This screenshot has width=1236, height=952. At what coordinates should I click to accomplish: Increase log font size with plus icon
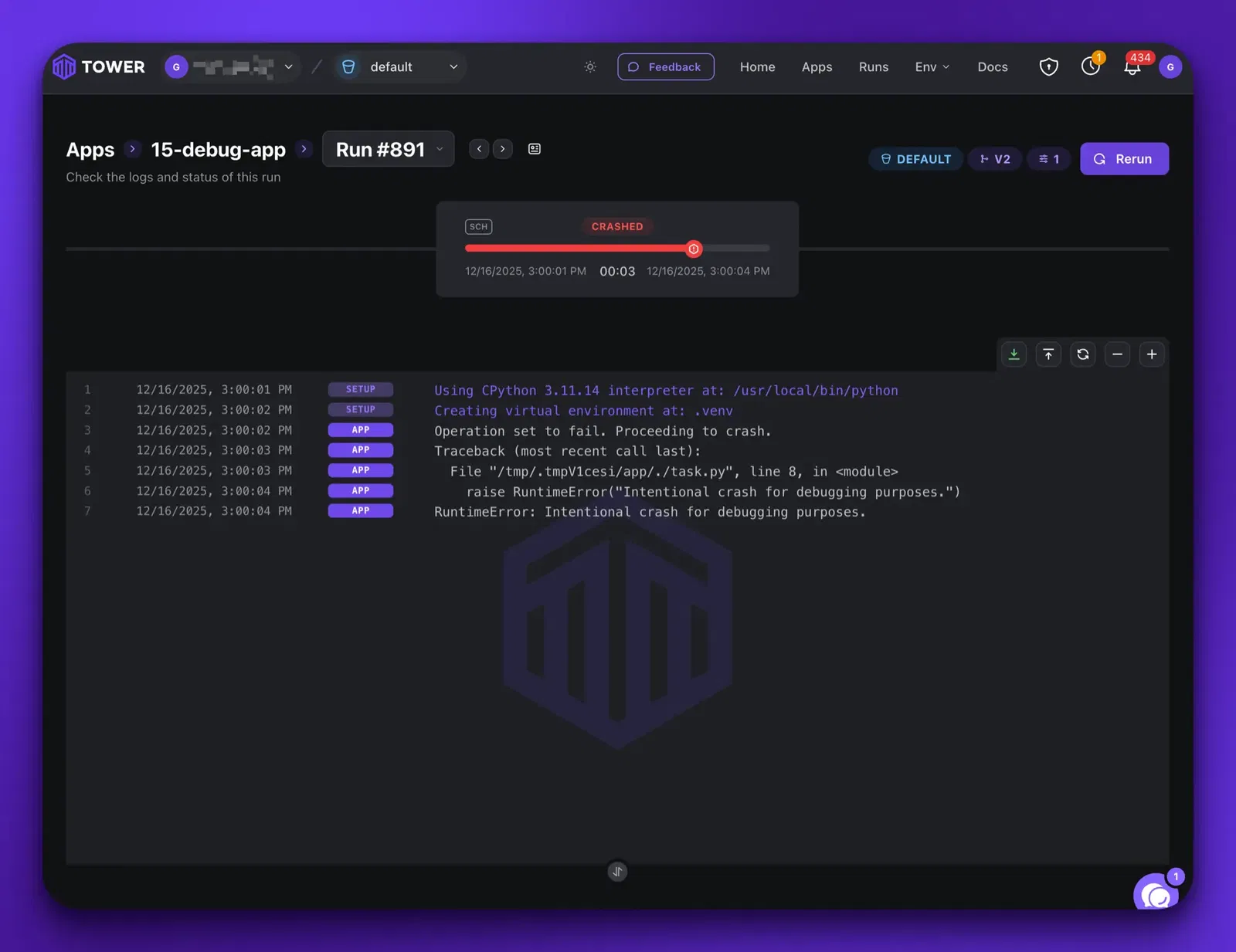[1152, 354]
